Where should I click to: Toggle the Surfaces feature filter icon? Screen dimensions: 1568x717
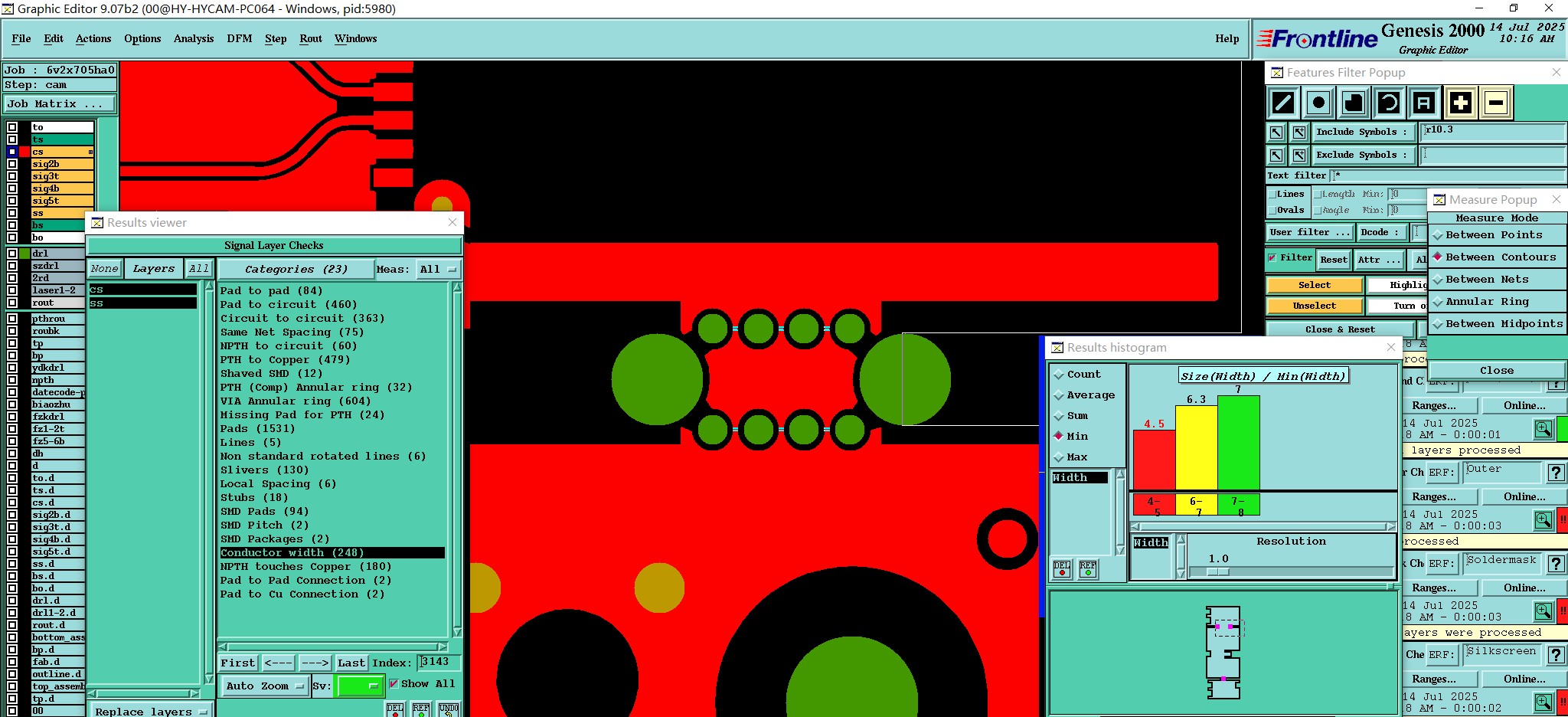1354,102
